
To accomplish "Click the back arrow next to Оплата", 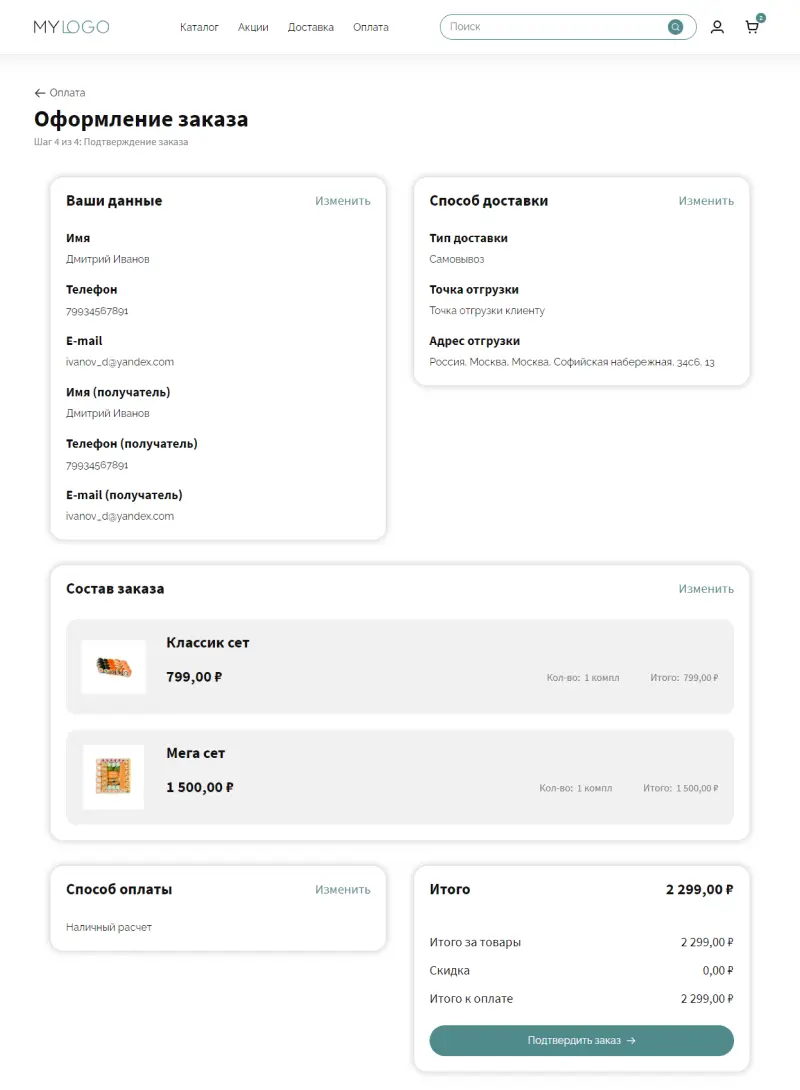I will coord(40,93).
